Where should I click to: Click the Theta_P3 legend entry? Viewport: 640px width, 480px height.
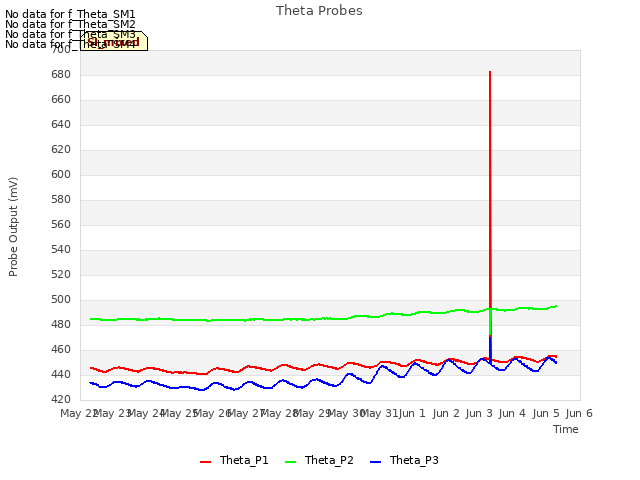click(404, 460)
